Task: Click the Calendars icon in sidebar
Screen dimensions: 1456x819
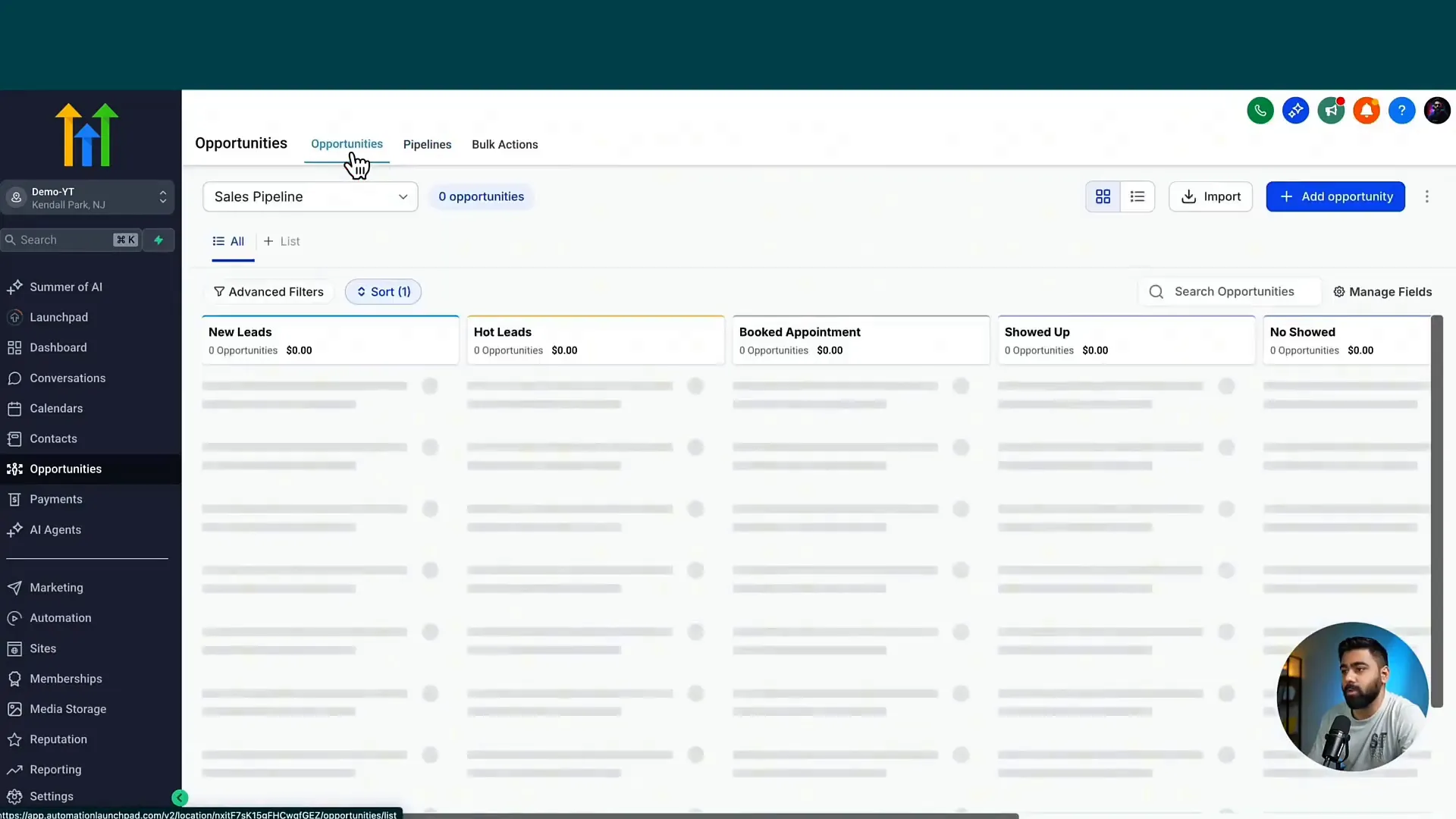Action: 14,409
